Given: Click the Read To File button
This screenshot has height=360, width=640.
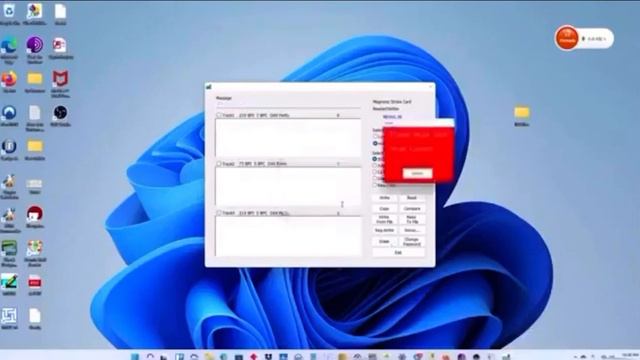Looking at the screenshot, I should coord(412,220).
